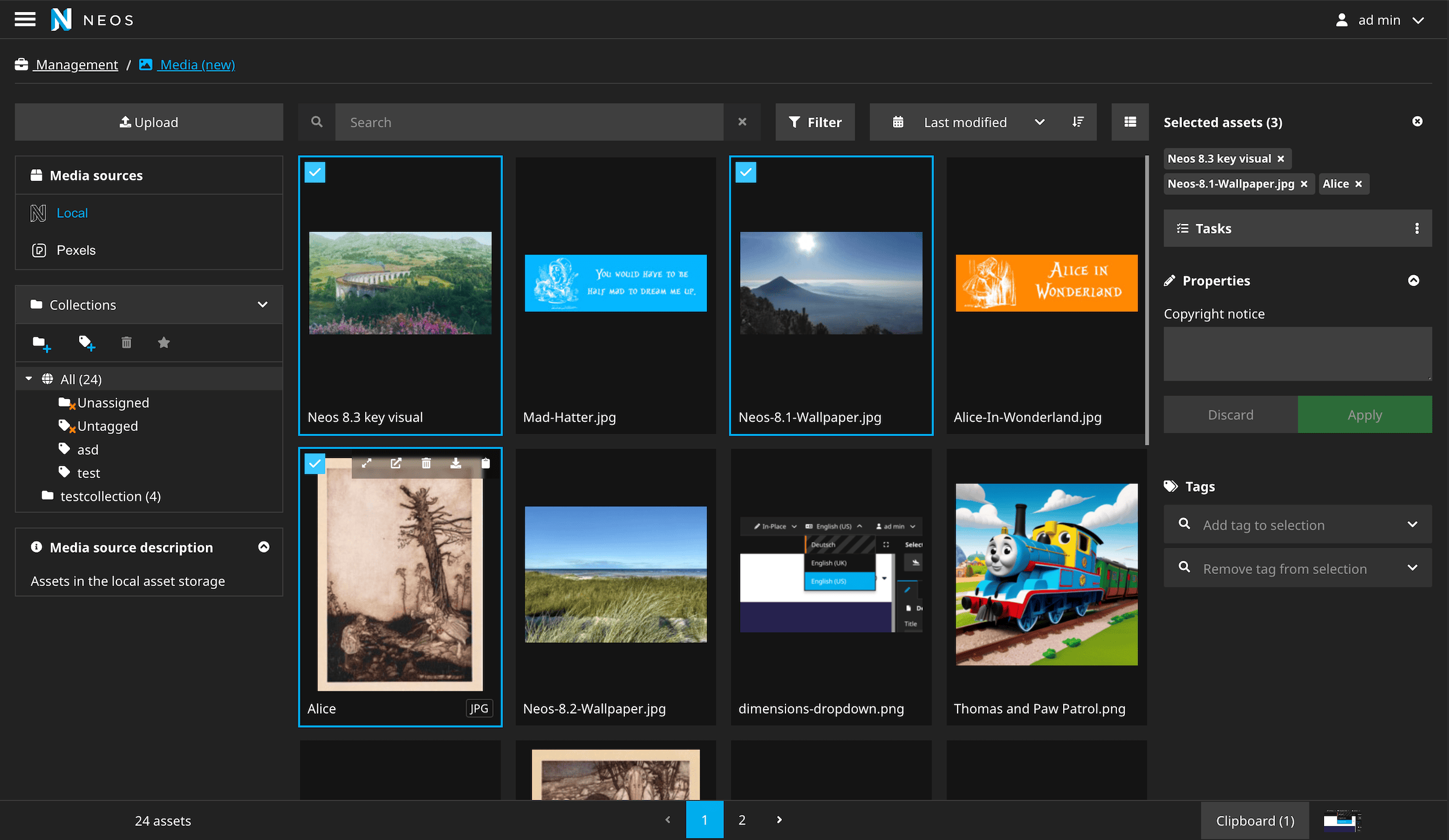Apply the copyright notice changes

coord(1364,415)
